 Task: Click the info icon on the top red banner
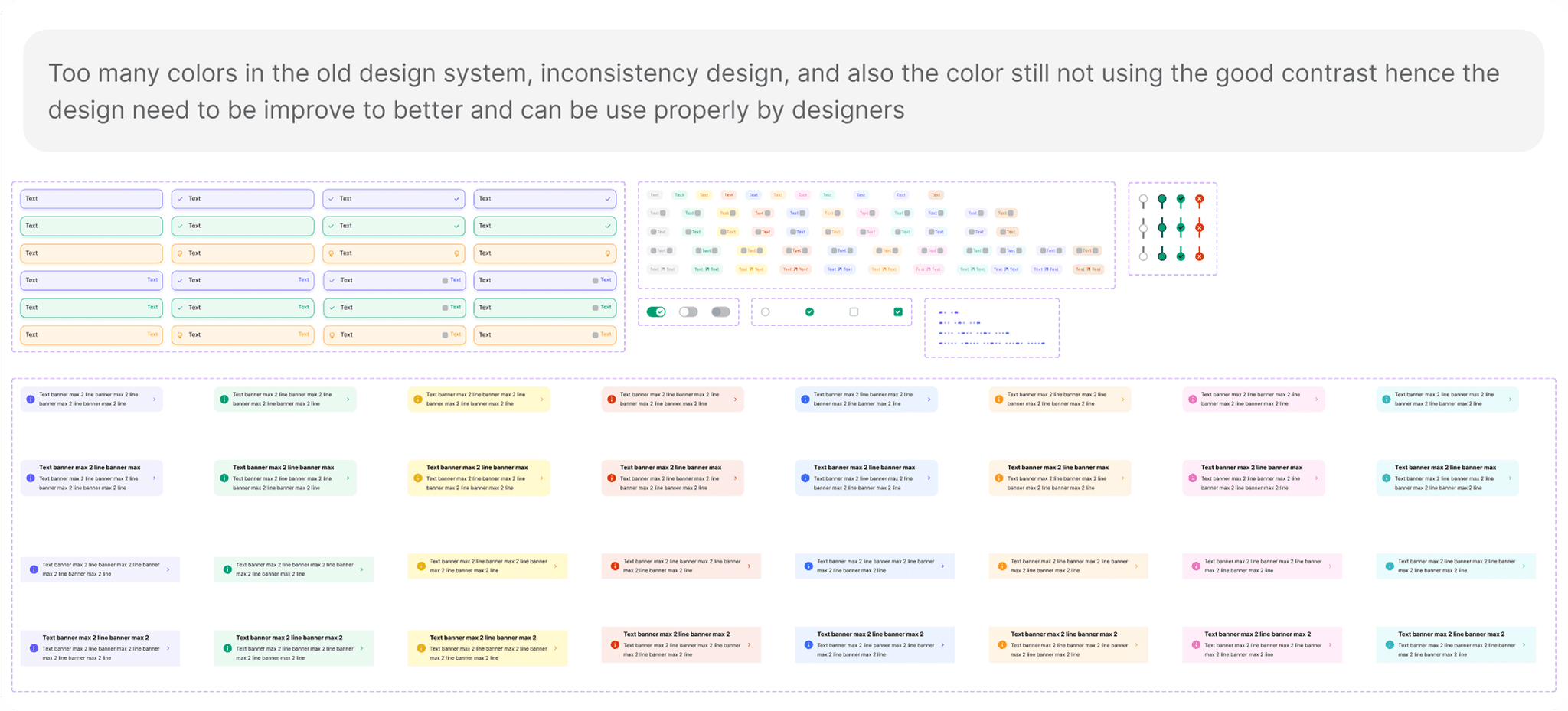tap(611, 400)
